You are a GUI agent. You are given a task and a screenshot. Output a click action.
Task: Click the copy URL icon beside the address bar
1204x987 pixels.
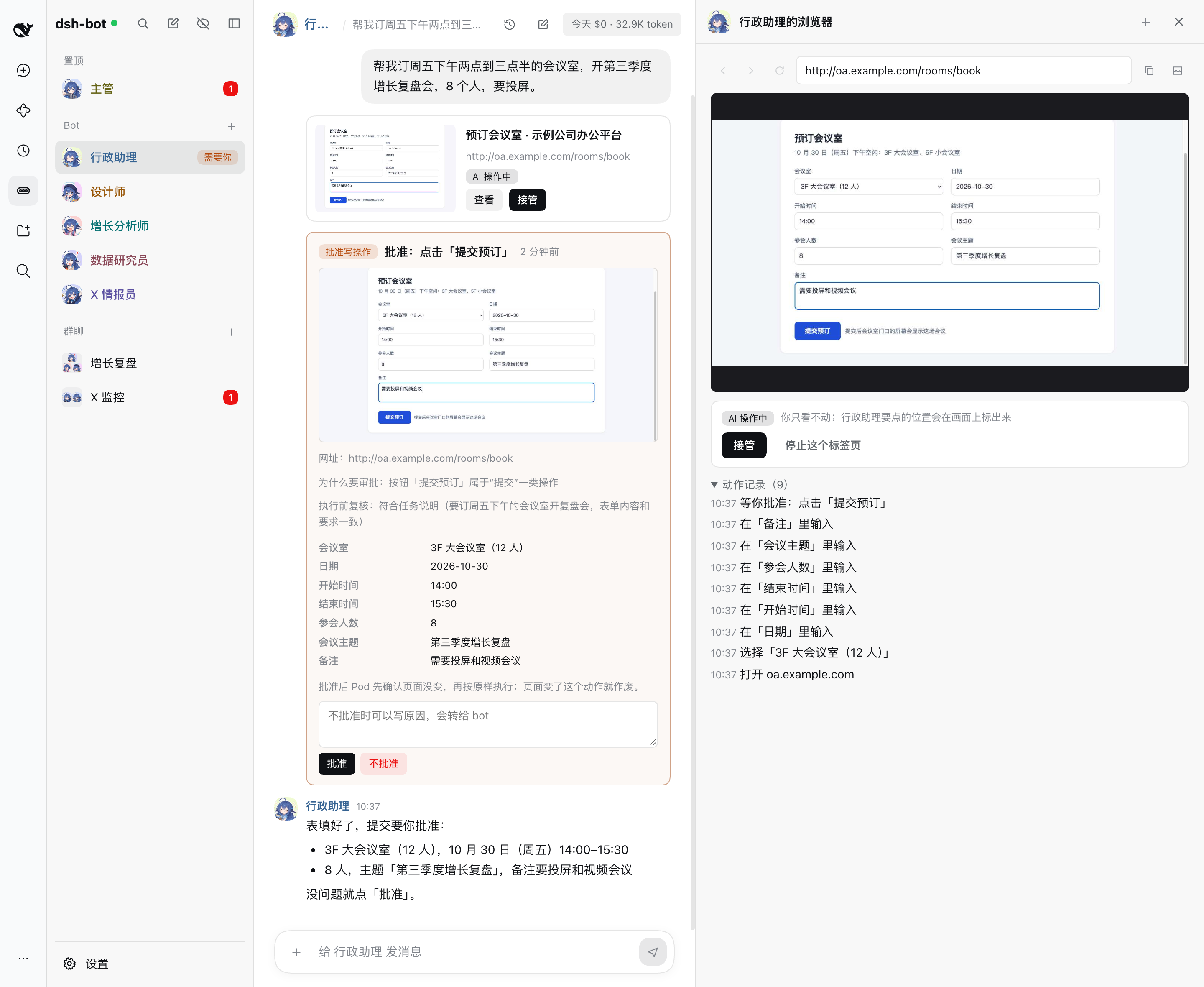1149,71
